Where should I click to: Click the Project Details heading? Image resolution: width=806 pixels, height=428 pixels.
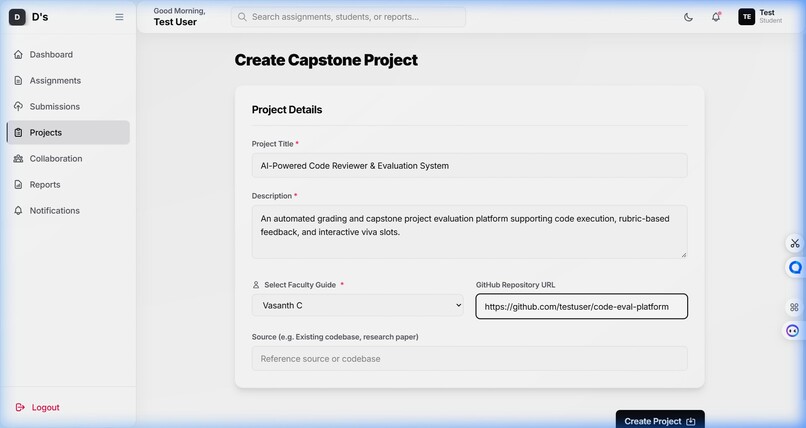click(287, 109)
